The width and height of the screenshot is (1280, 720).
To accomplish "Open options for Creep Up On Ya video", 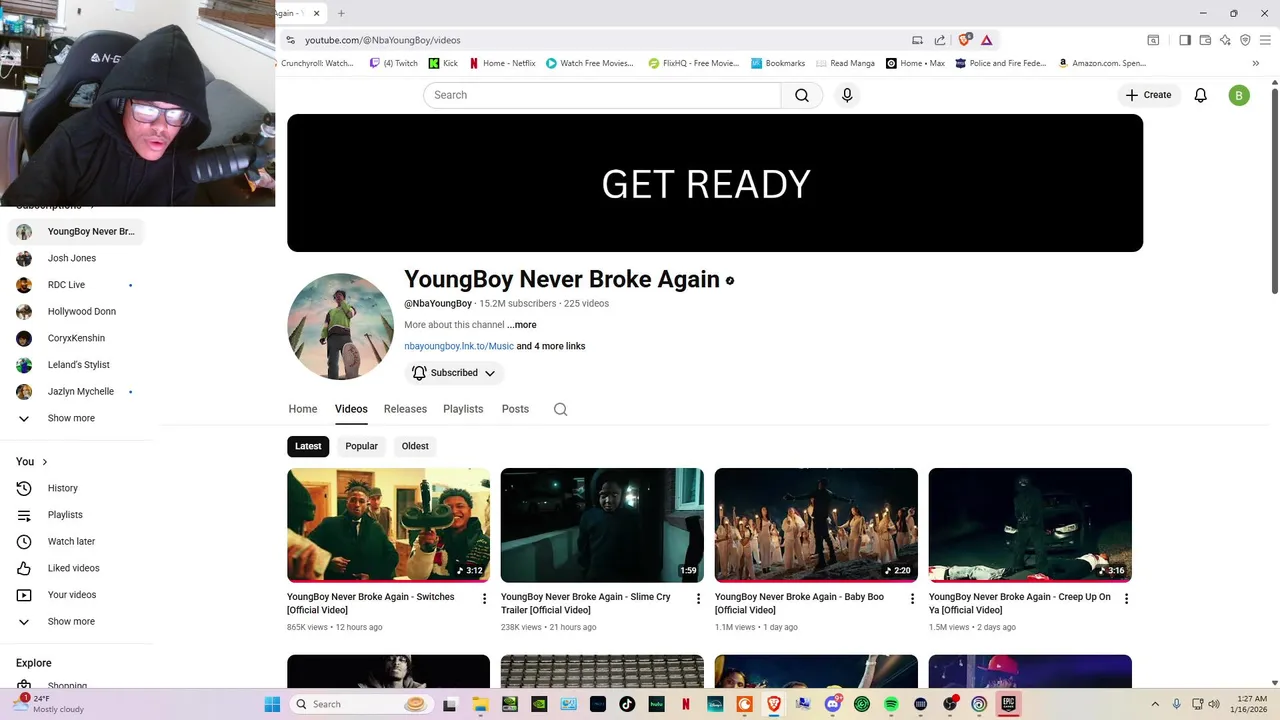I will (x=1126, y=599).
